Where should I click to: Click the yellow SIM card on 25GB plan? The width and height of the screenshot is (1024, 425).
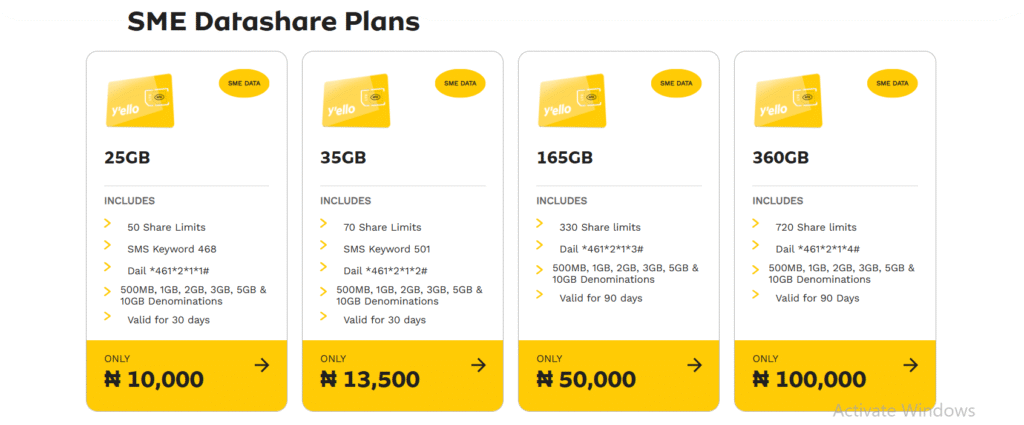pyautogui.click(x=140, y=101)
